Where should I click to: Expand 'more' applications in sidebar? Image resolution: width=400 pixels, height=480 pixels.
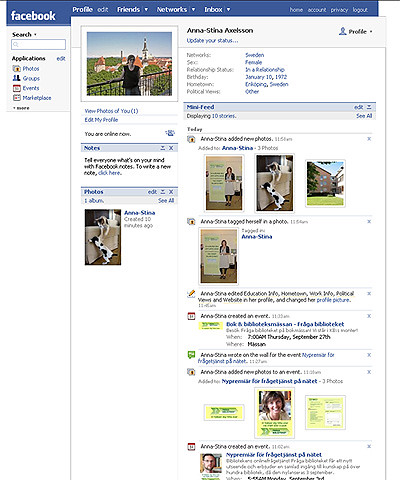[x=21, y=108]
